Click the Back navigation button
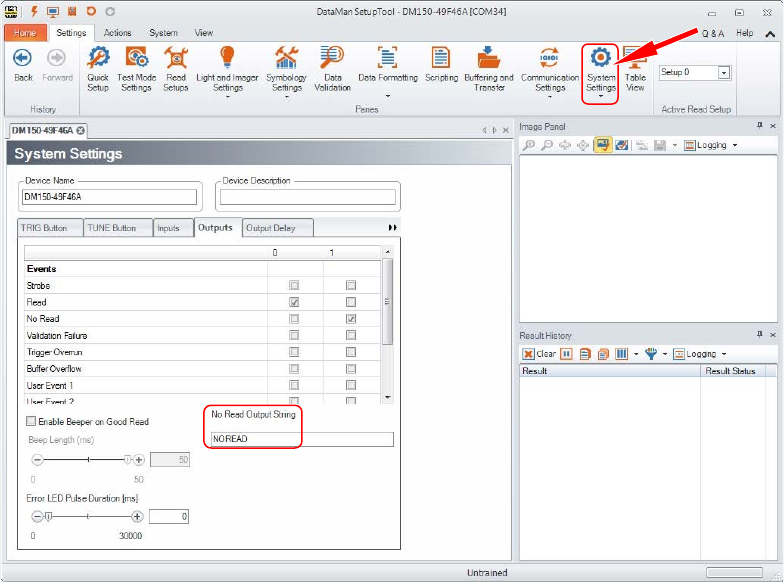784x582 pixels. click(x=23, y=64)
